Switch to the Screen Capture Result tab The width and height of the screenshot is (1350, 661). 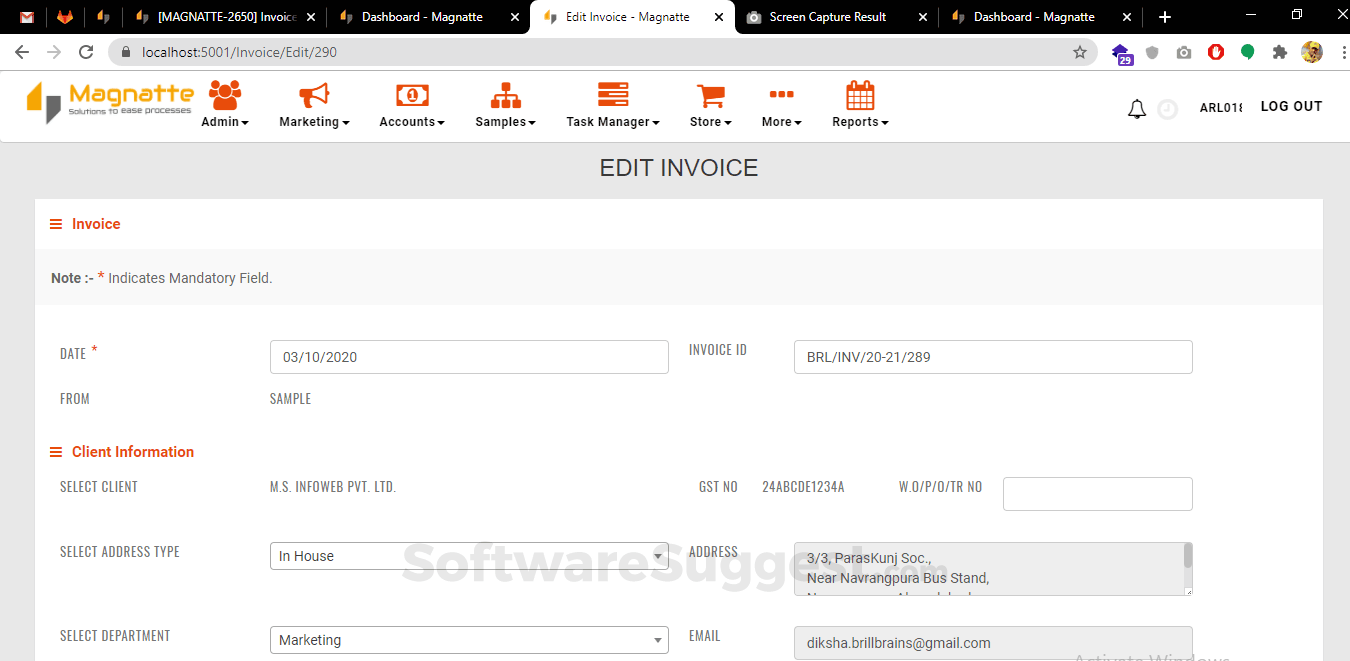coord(826,17)
